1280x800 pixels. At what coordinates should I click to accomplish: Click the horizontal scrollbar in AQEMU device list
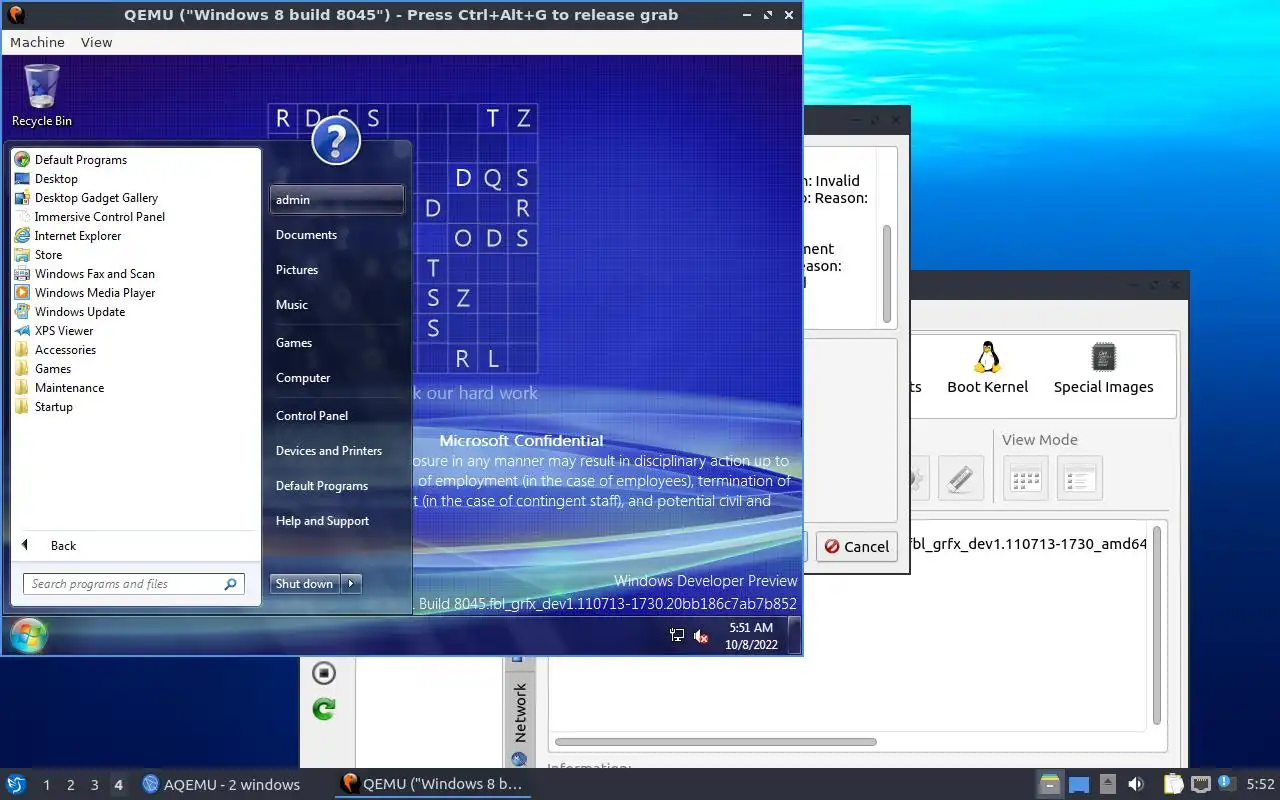716,742
